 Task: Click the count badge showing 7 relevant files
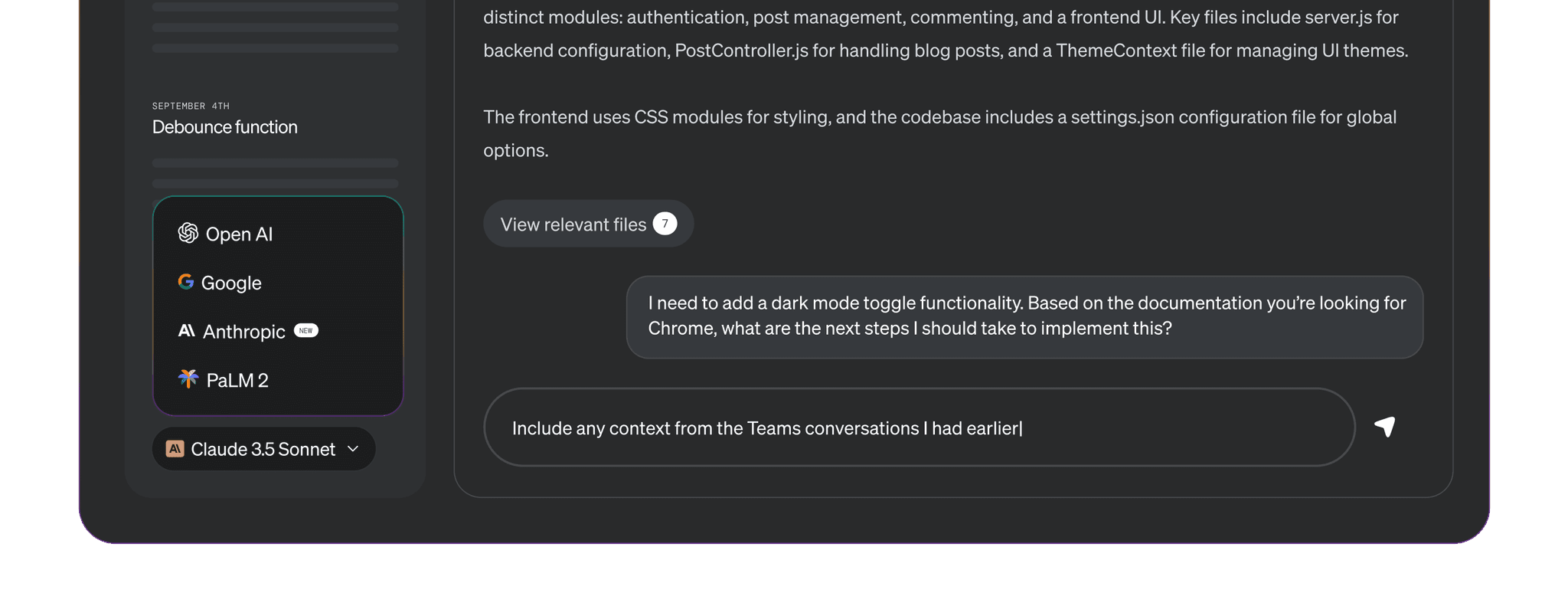point(665,223)
